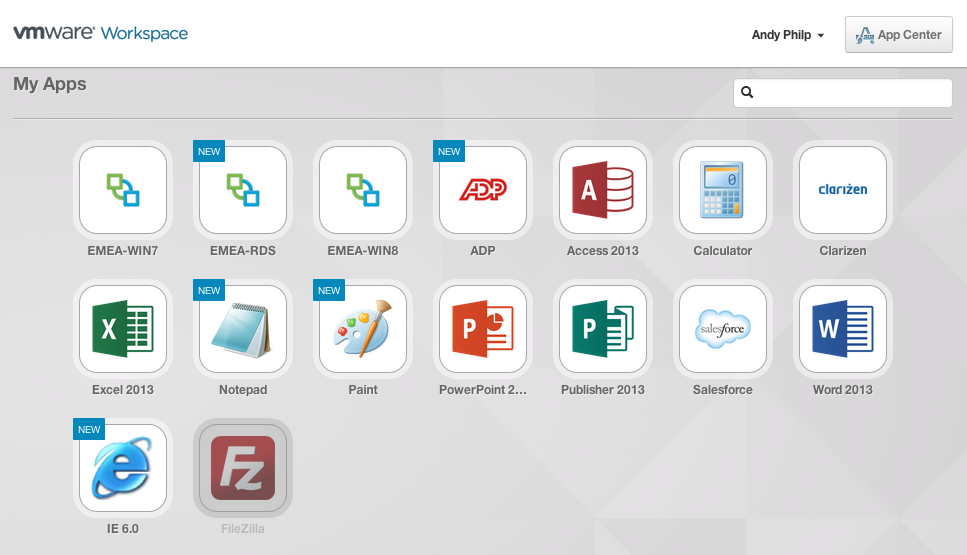Select the FileZilla app icon
Screen dimensions: 967x555
(x=243, y=468)
